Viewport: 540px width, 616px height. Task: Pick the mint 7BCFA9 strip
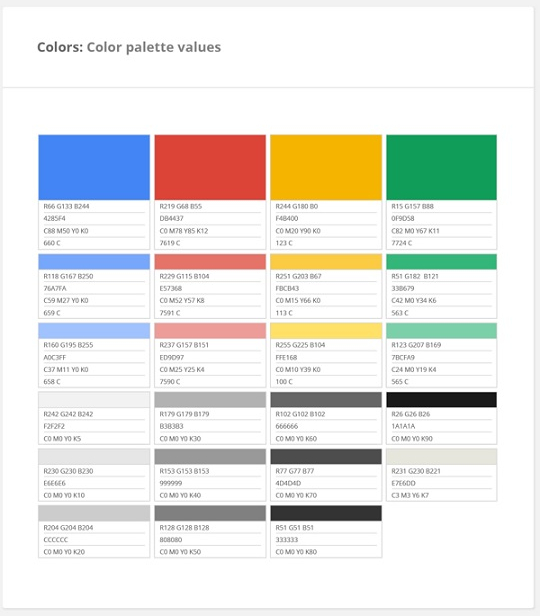pos(441,331)
